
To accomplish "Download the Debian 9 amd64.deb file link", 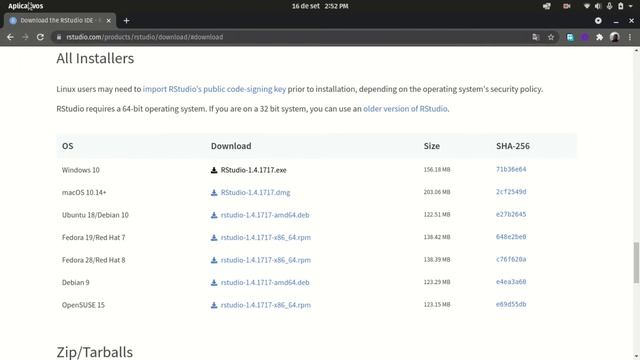I will tap(265, 282).
